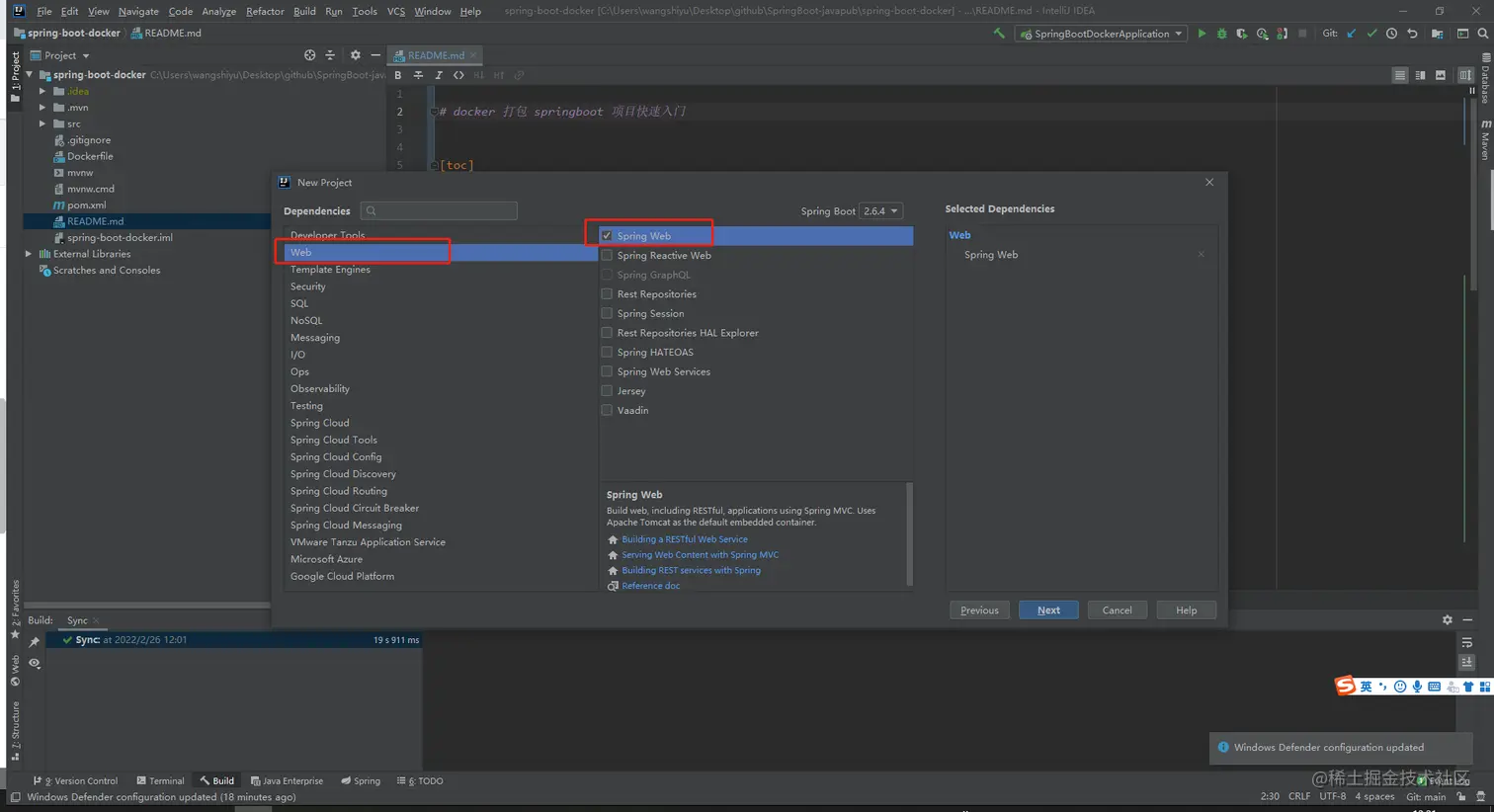The width and height of the screenshot is (1494, 812).
Task: Check Rest Repositories HAL Explorer
Action: point(607,333)
